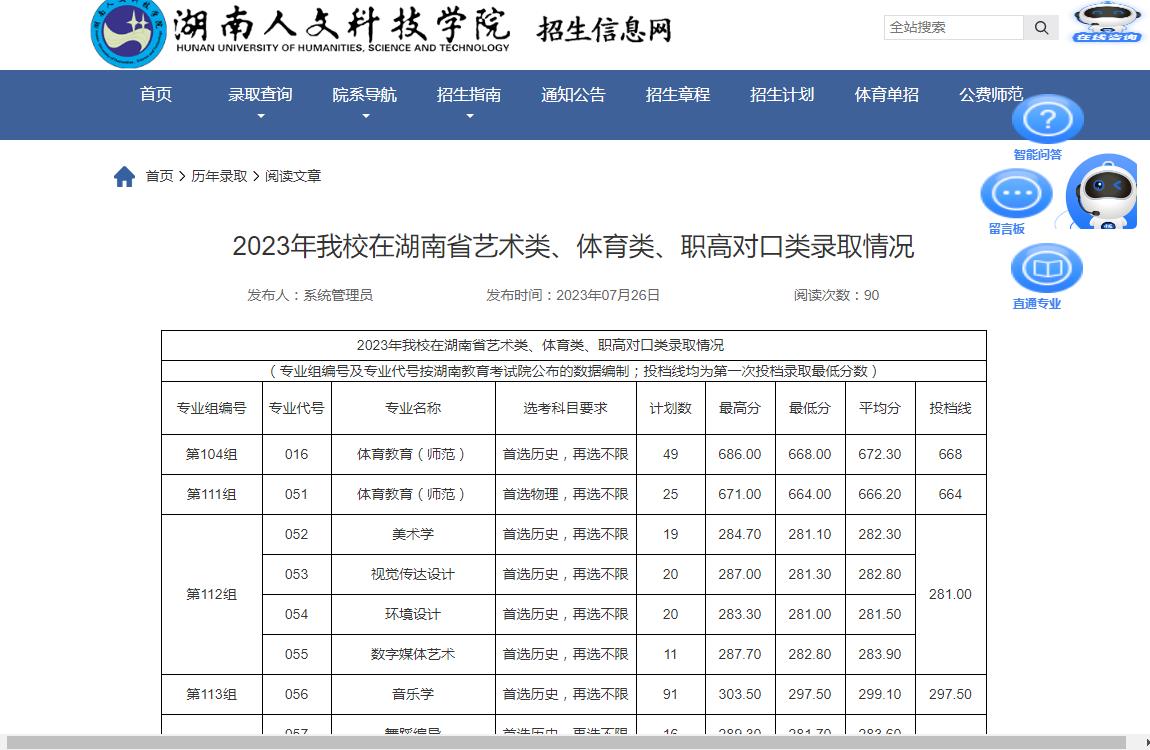Click the 686.00 highest score cell

tap(739, 455)
